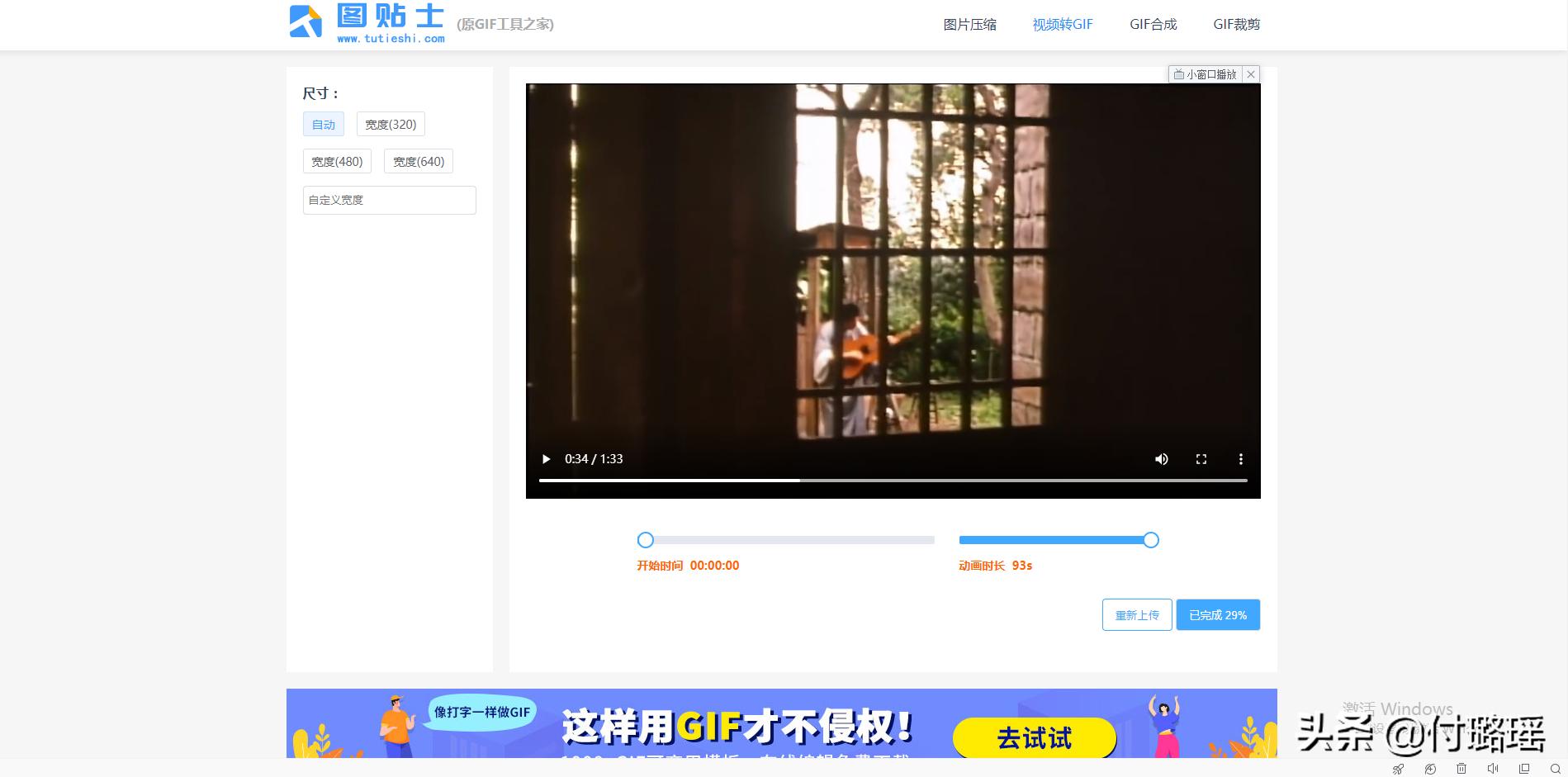This screenshot has height=777, width=1568.
Task: Select the 宽度(640) size option
Action: (419, 161)
